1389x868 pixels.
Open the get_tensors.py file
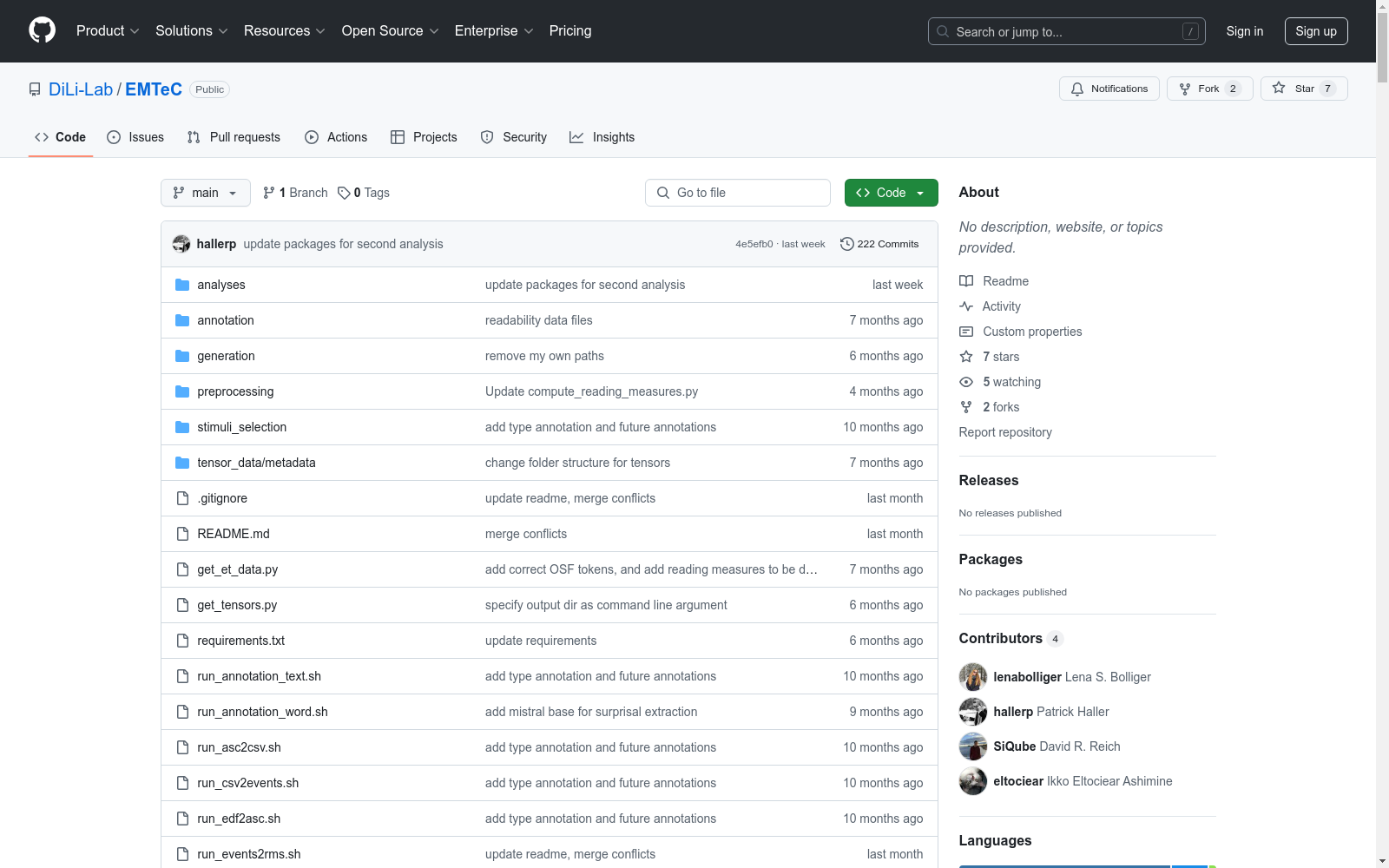tap(237, 605)
